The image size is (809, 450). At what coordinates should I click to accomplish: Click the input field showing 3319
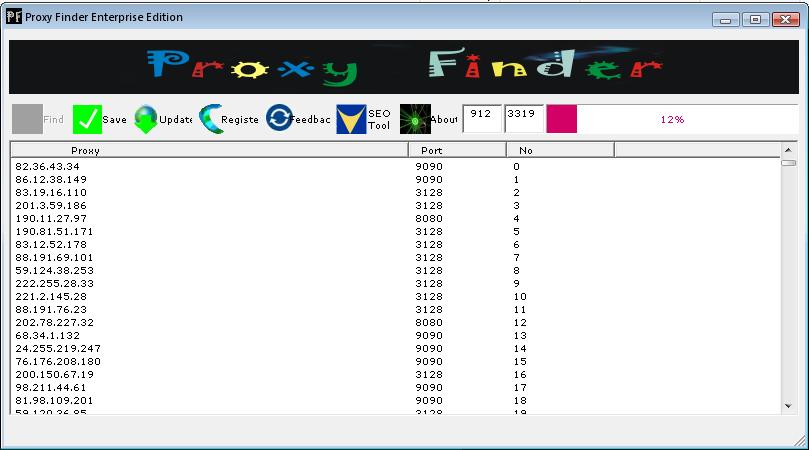tap(524, 119)
